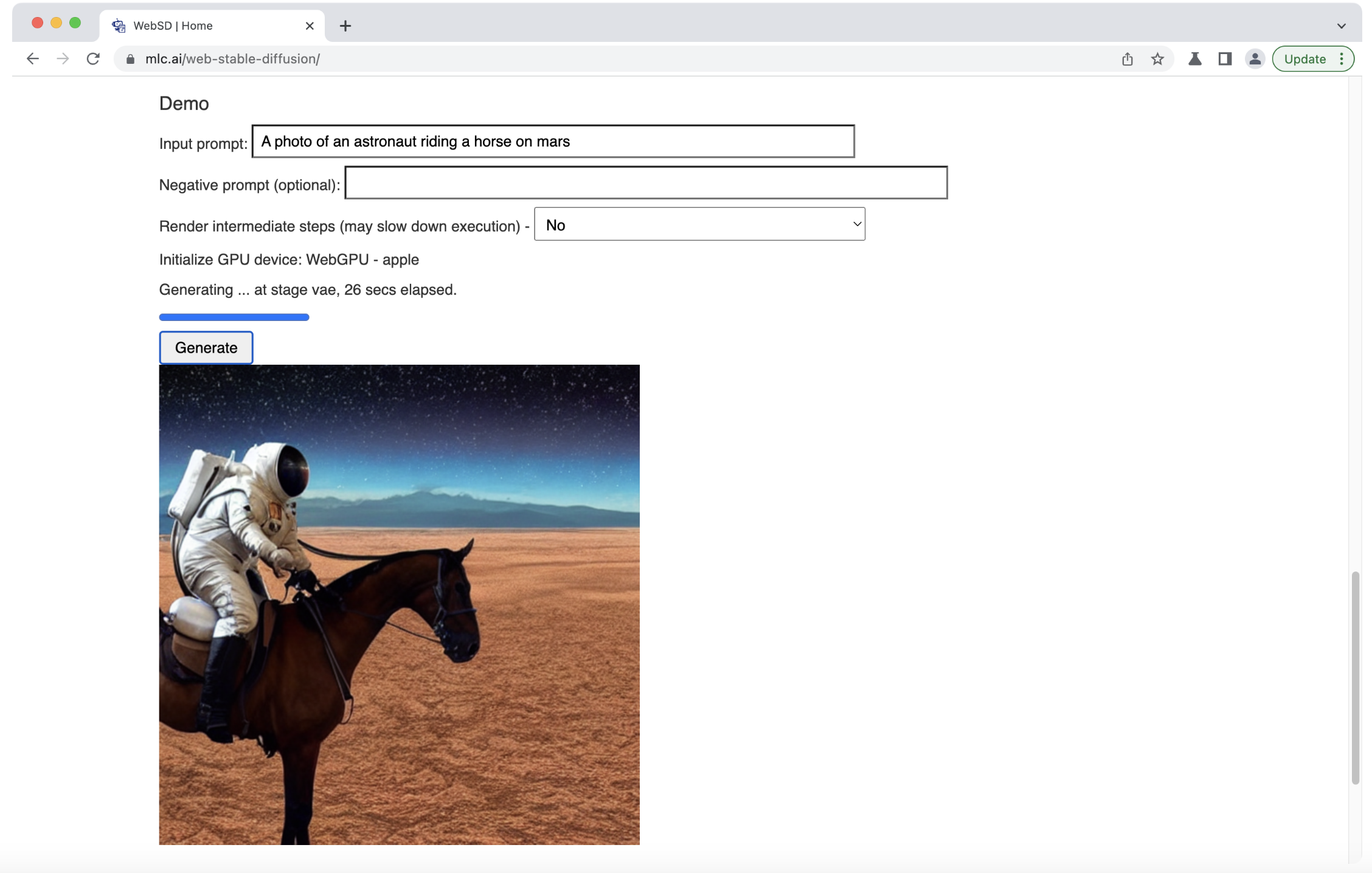This screenshot has width=1372, height=873.
Task: Click the back navigation arrow
Action: point(32,58)
